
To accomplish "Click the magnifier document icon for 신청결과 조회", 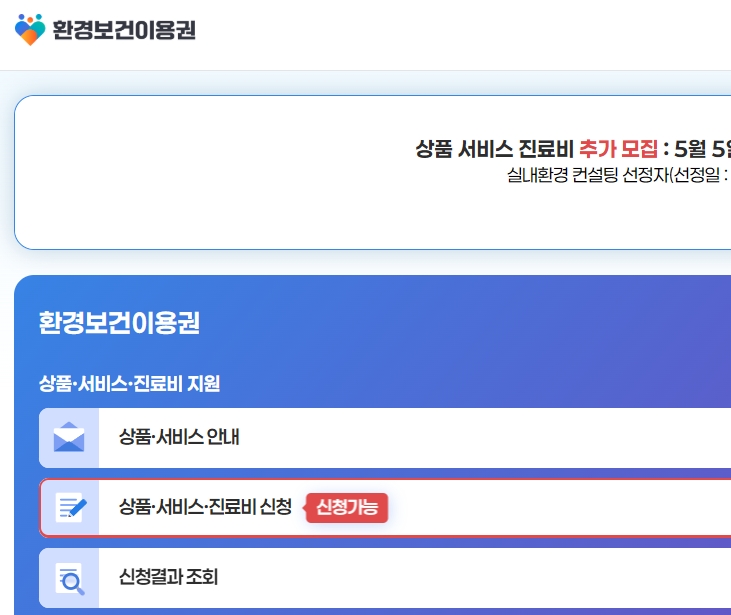I will pyautogui.click(x=70, y=579).
